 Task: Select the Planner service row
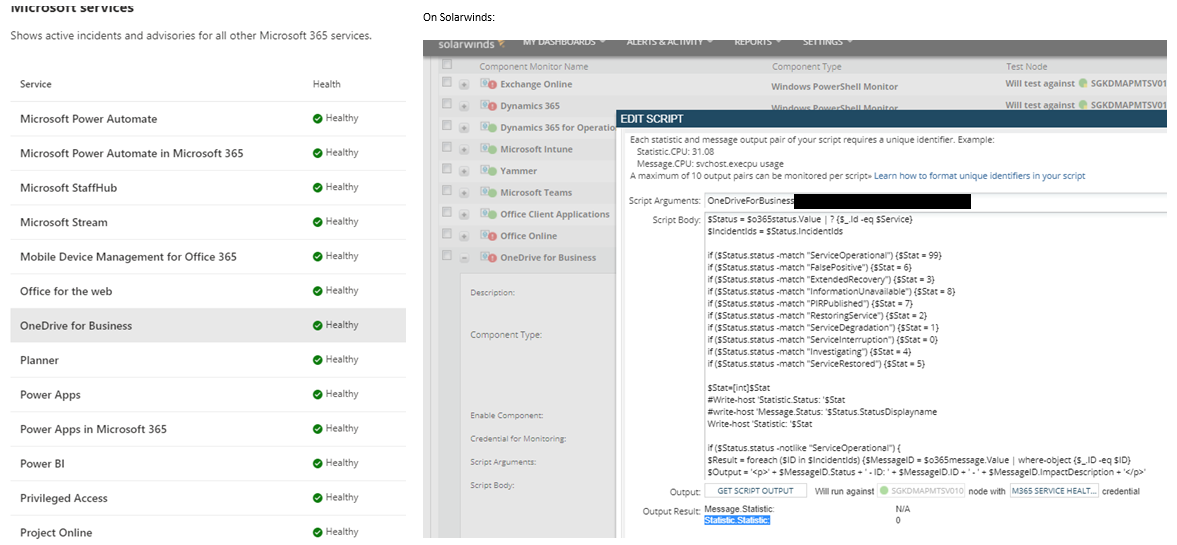pos(208,360)
